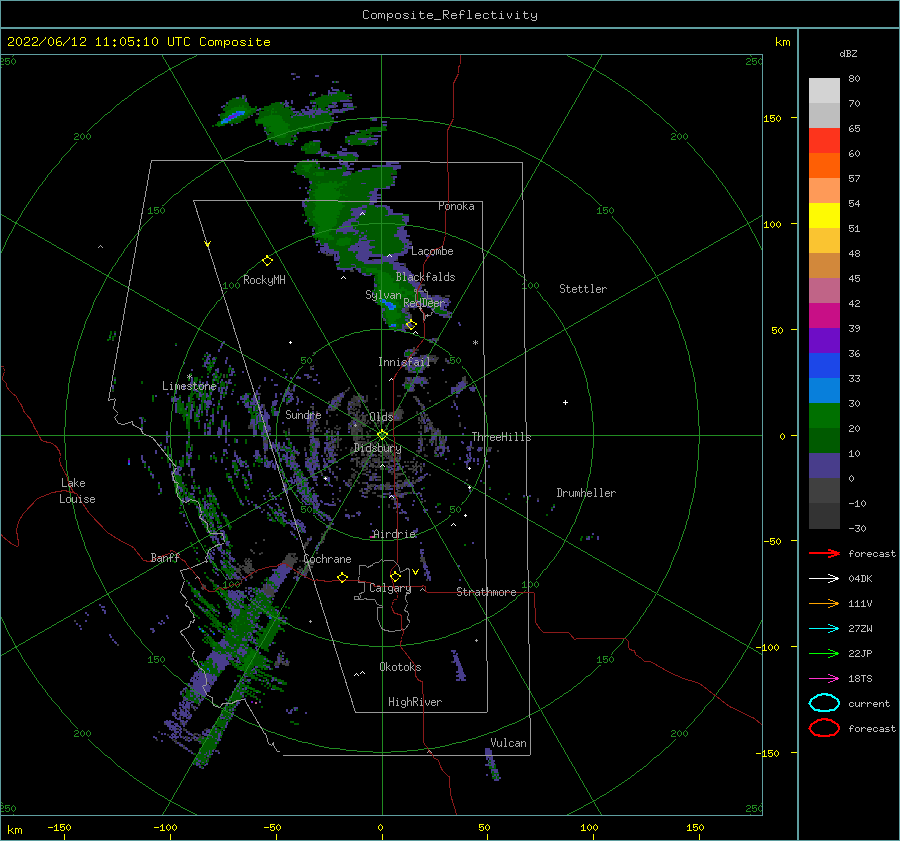Viewport: 900px width, 841px height.
Task: Select the Drumheller label
Action: 586,493
